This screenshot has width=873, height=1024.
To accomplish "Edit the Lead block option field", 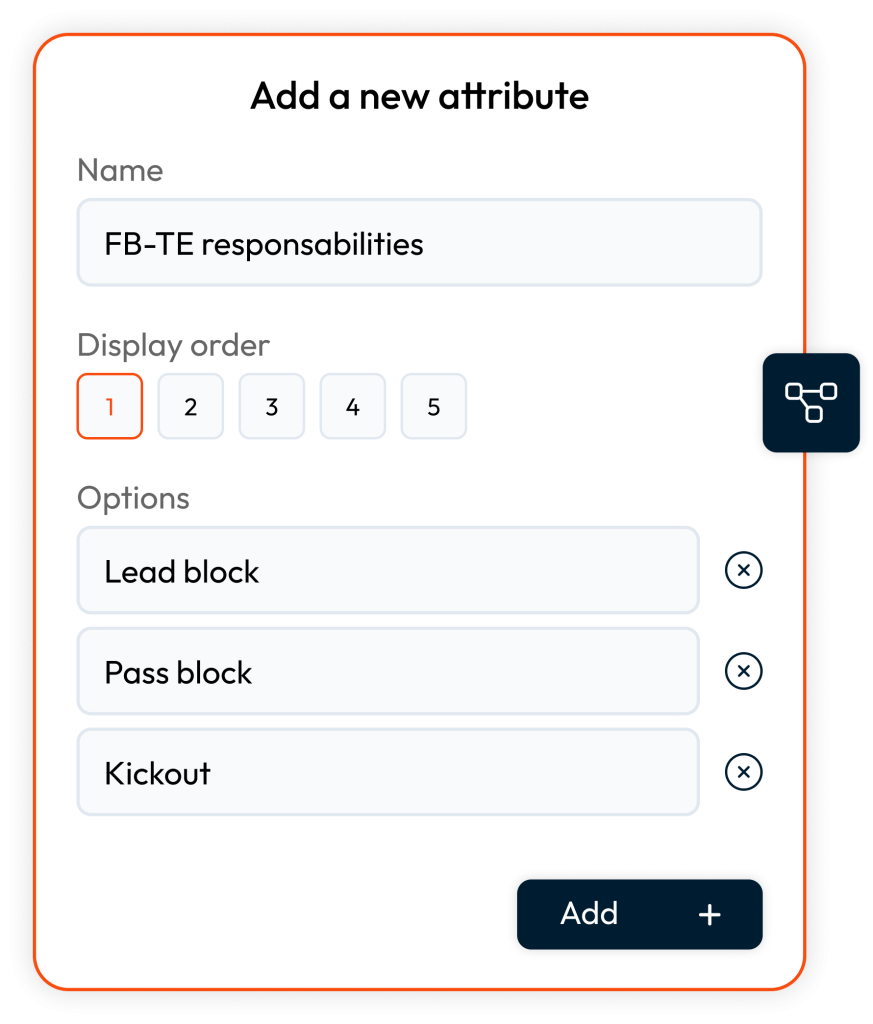I will pos(388,571).
